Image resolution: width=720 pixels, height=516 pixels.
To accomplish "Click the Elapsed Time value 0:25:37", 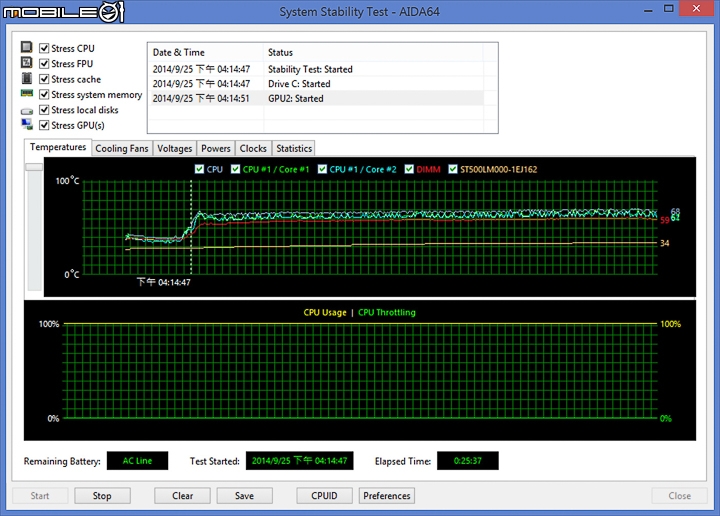I will tap(467, 461).
